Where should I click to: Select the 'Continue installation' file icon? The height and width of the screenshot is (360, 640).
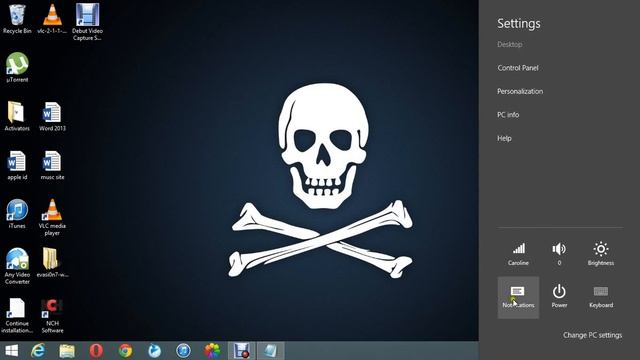[x=17, y=315]
